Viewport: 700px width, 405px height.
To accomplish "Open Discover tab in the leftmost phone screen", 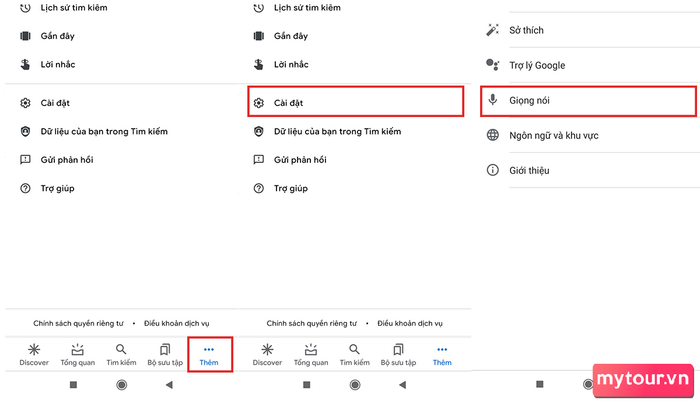I will (x=34, y=355).
